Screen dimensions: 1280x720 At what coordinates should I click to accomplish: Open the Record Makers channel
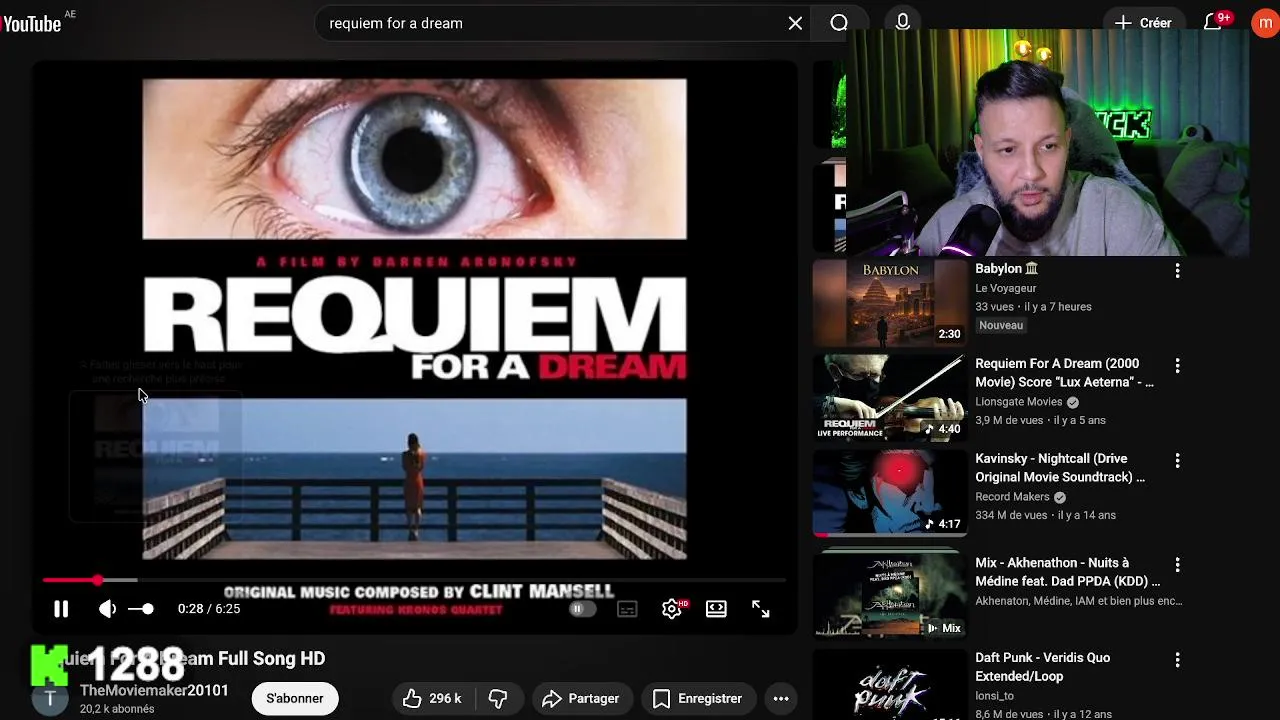1012,496
